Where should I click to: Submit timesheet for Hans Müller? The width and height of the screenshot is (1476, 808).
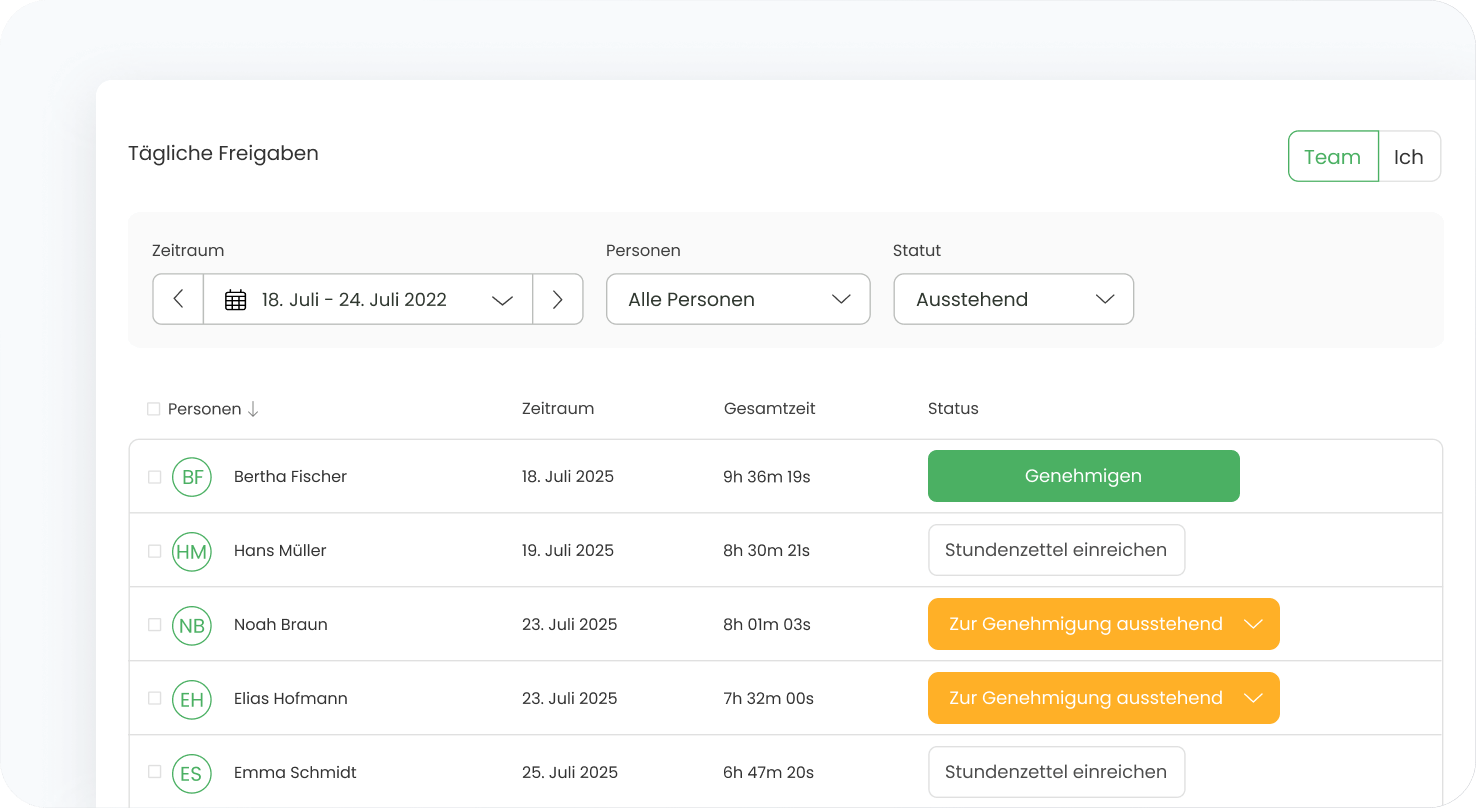[x=1056, y=550]
